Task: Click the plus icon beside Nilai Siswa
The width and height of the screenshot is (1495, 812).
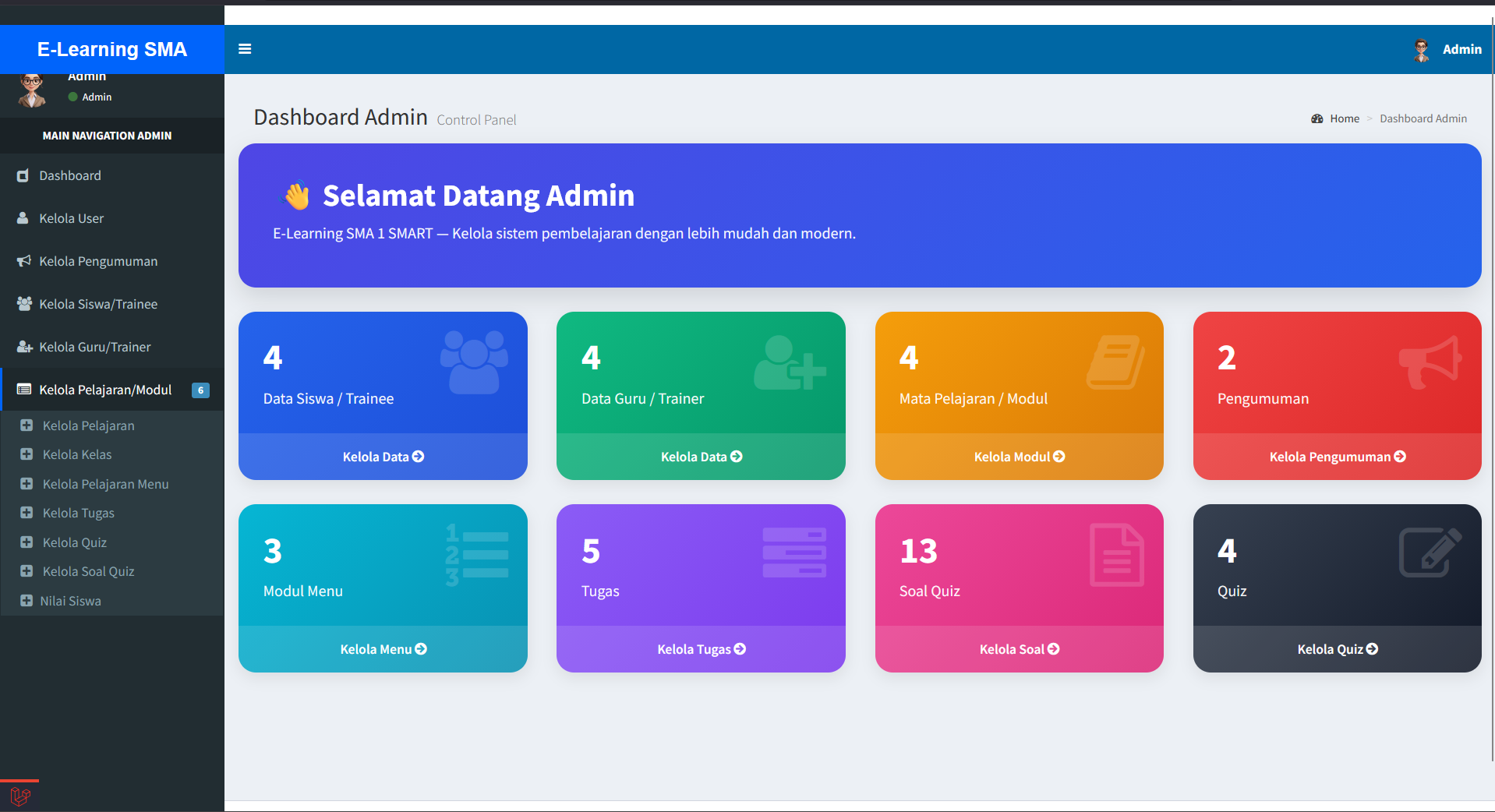Action: pos(27,601)
